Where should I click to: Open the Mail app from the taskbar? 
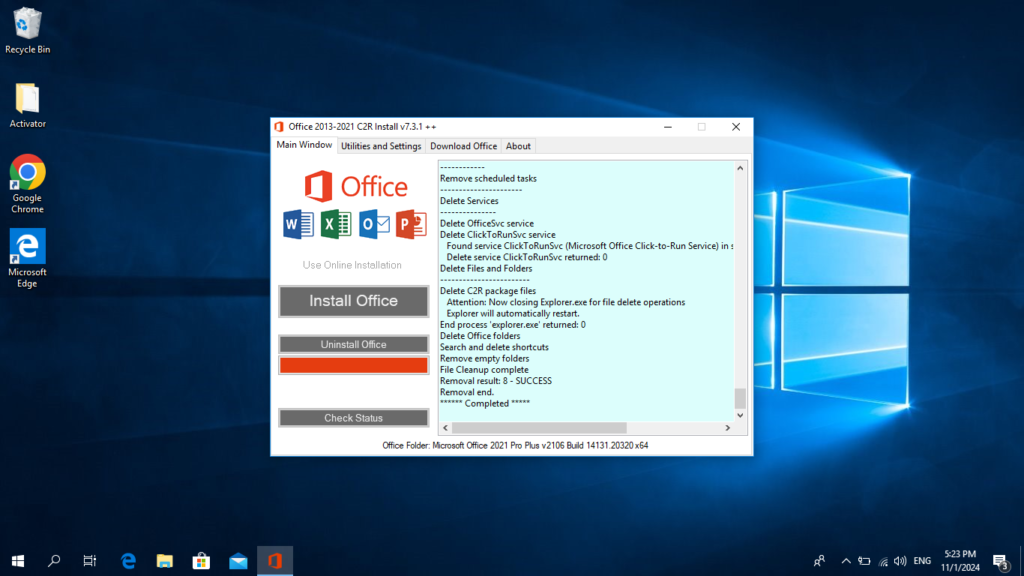click(238, 561)
